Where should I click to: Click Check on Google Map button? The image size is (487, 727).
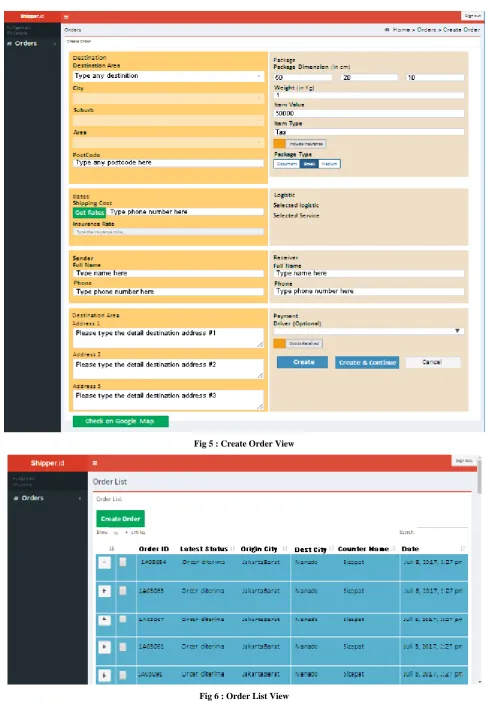[121, 421]
